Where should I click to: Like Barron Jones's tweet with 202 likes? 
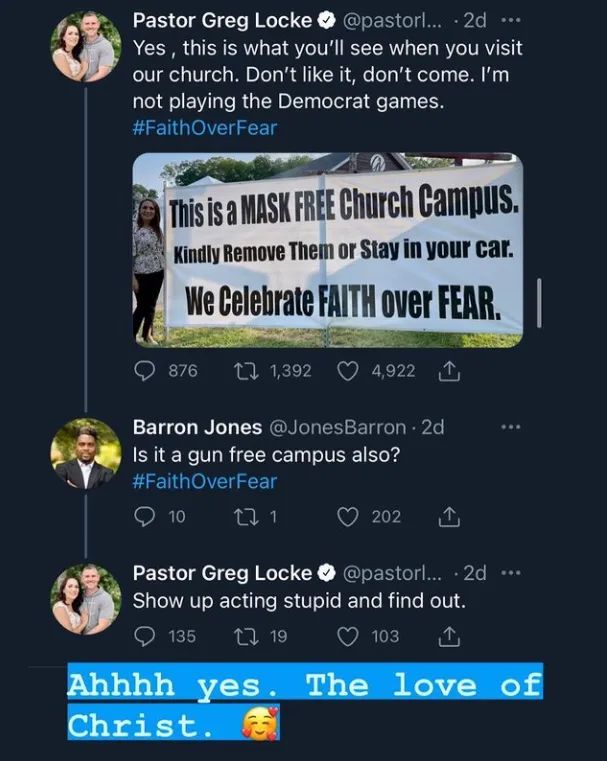point(349,516)
